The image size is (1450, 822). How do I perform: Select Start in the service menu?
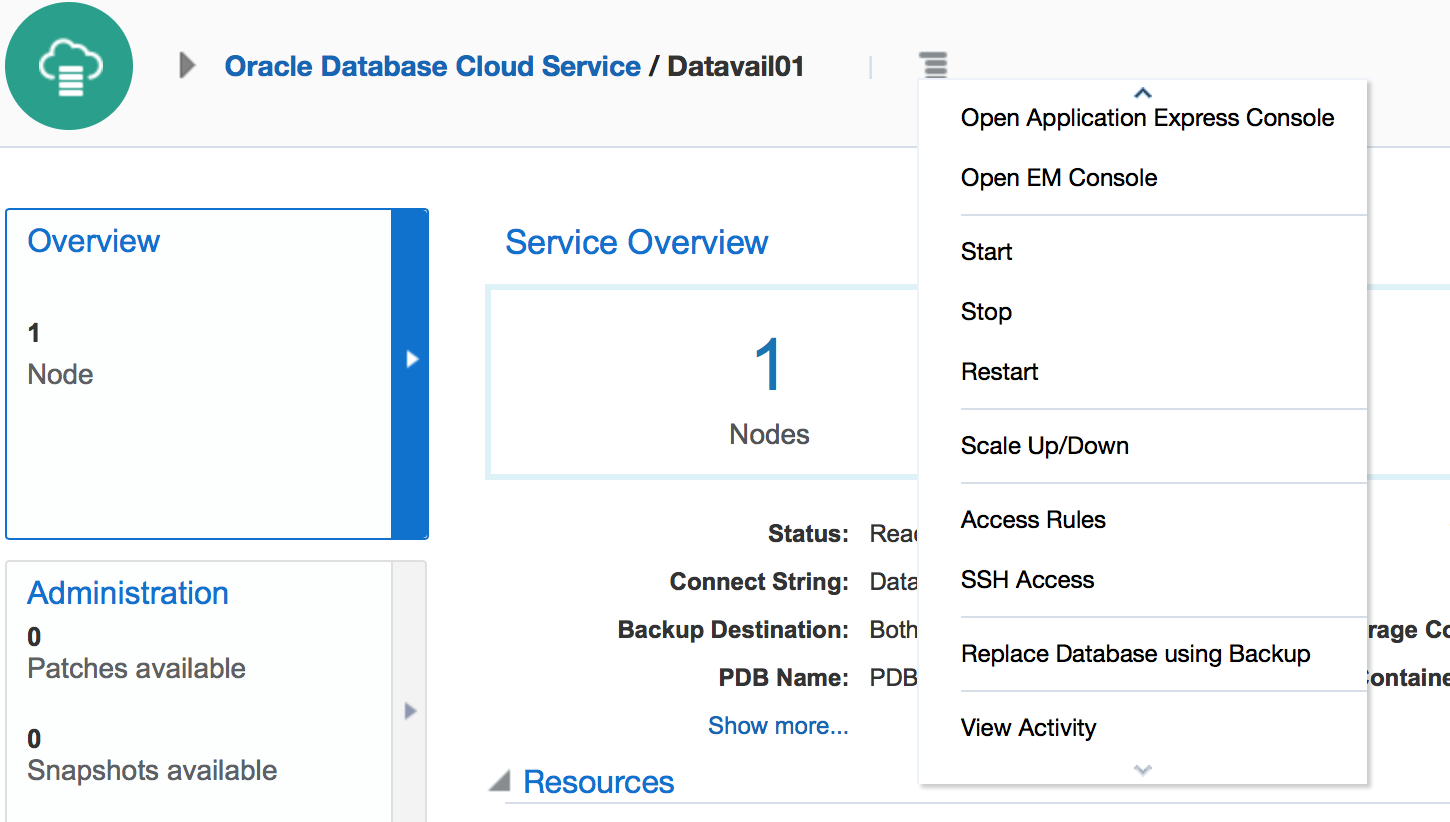pos(986,252)
